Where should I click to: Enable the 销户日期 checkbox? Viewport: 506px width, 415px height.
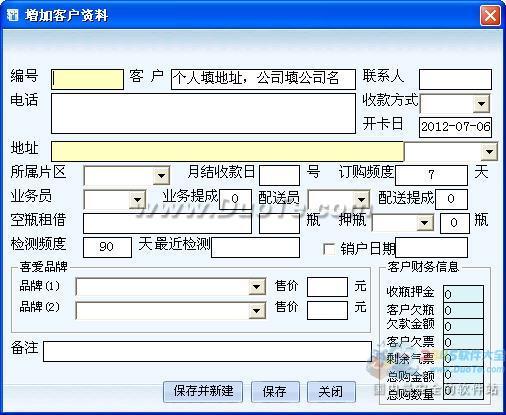(x=329, y=249)
